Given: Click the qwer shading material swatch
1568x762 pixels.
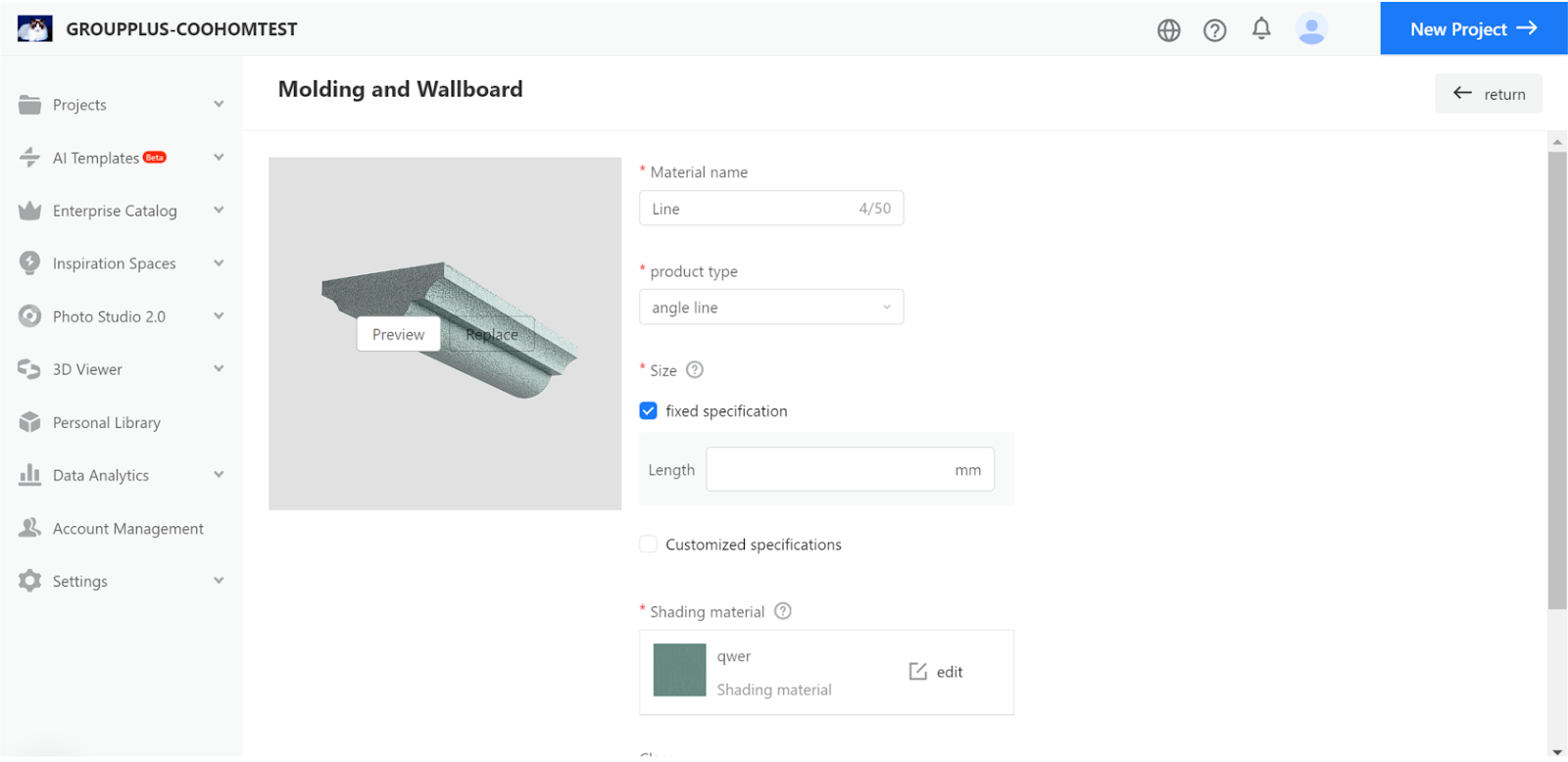Looking at the screenshot, I should click(x=679, y=670).
